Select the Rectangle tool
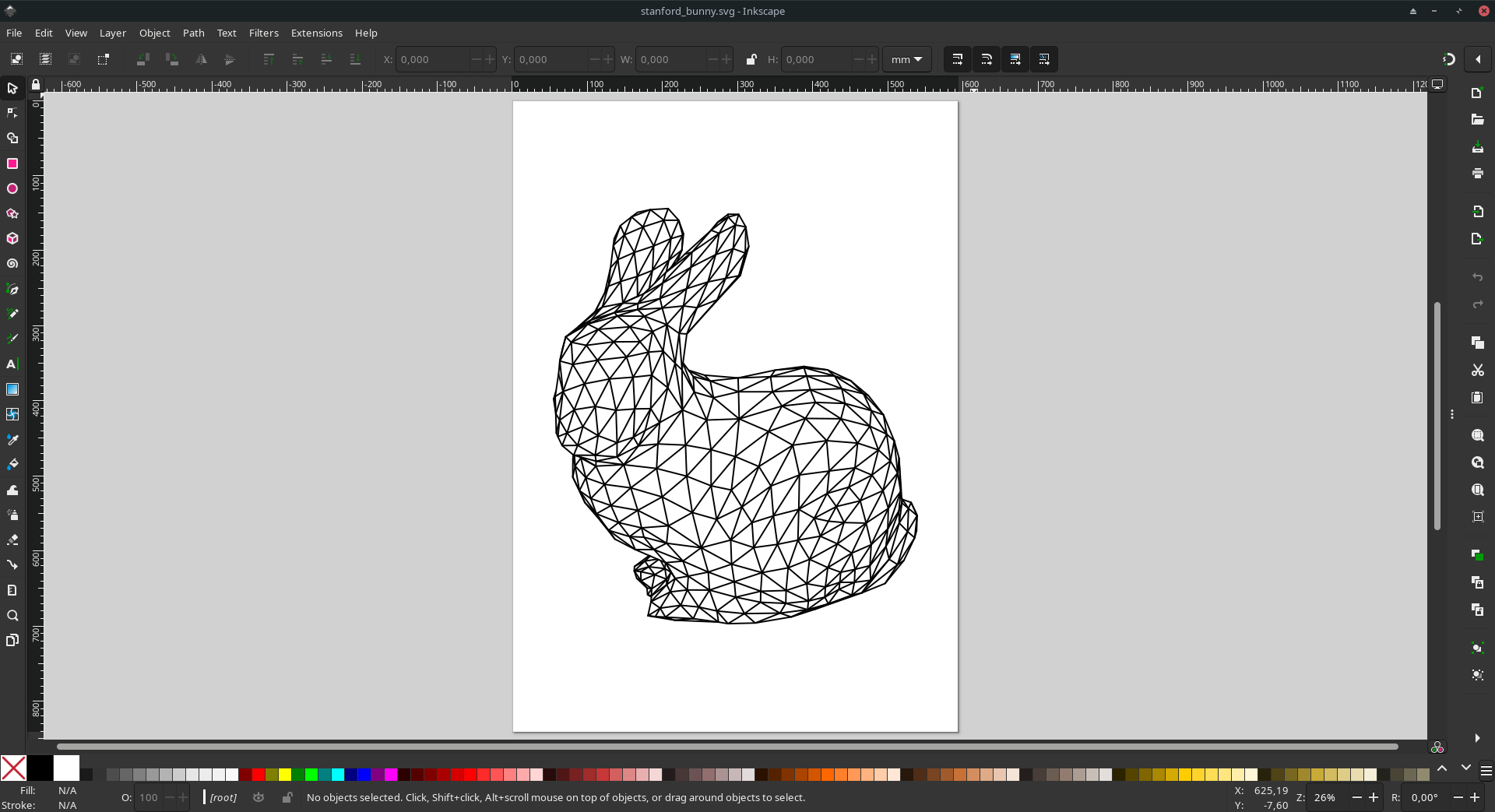Viewport: 1495px width, 812px height. point(12,163)
